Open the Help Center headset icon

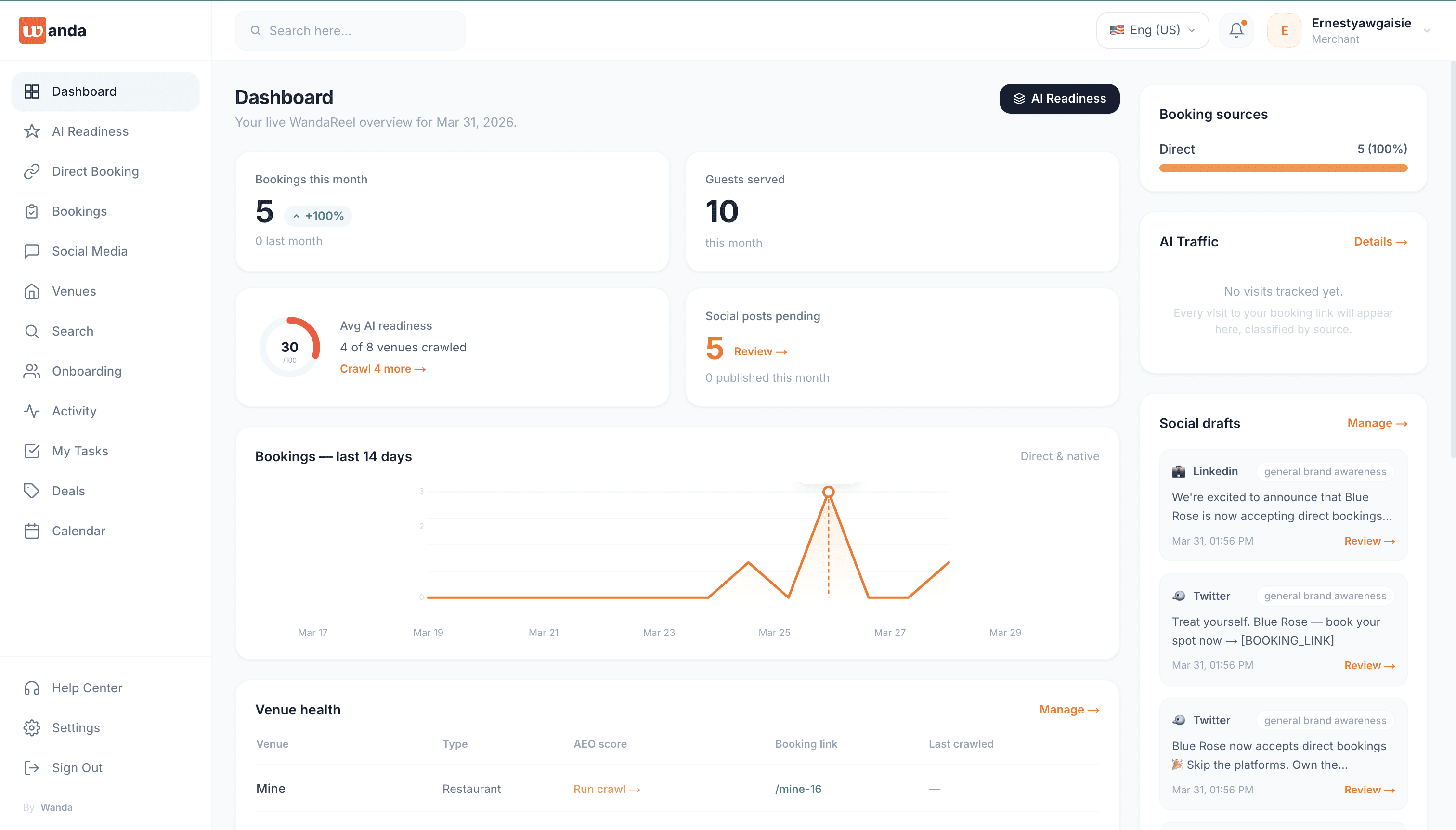coord(32,688)
